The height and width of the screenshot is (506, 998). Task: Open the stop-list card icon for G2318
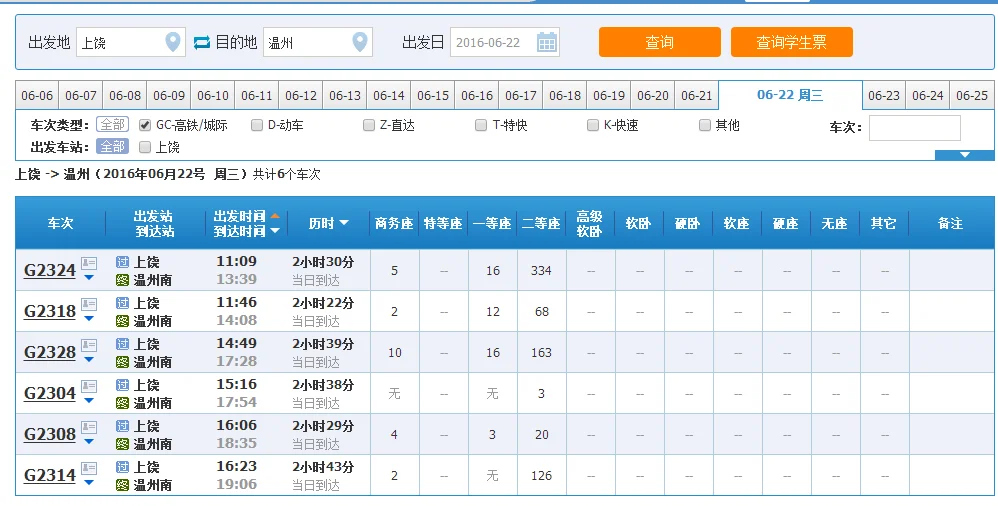[89, 304]
